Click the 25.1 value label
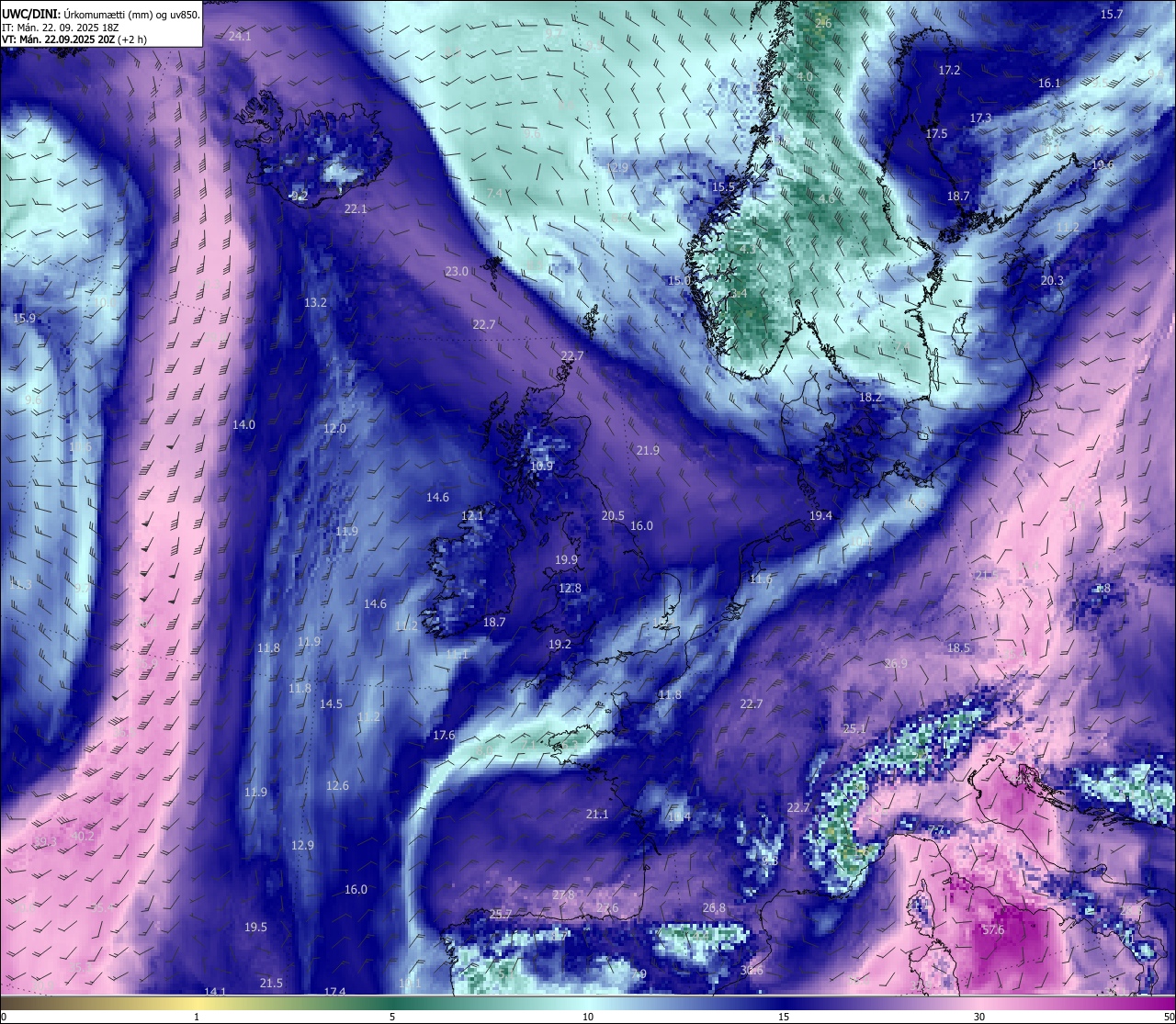Viewport: 1176px width, 1024px height. pos(854,729)
